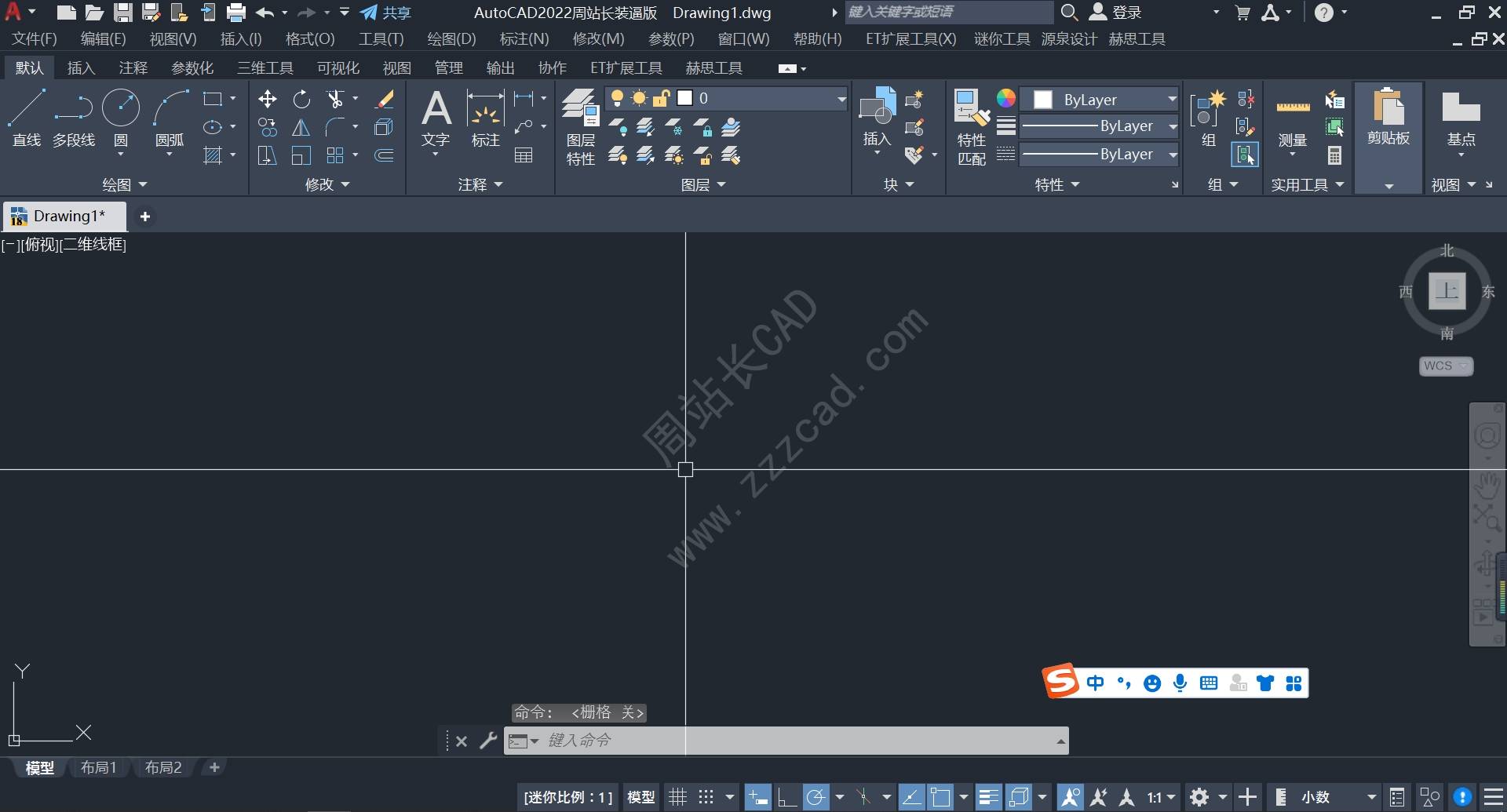Open the Quick Calculator icon

[x=1334, y=155]
